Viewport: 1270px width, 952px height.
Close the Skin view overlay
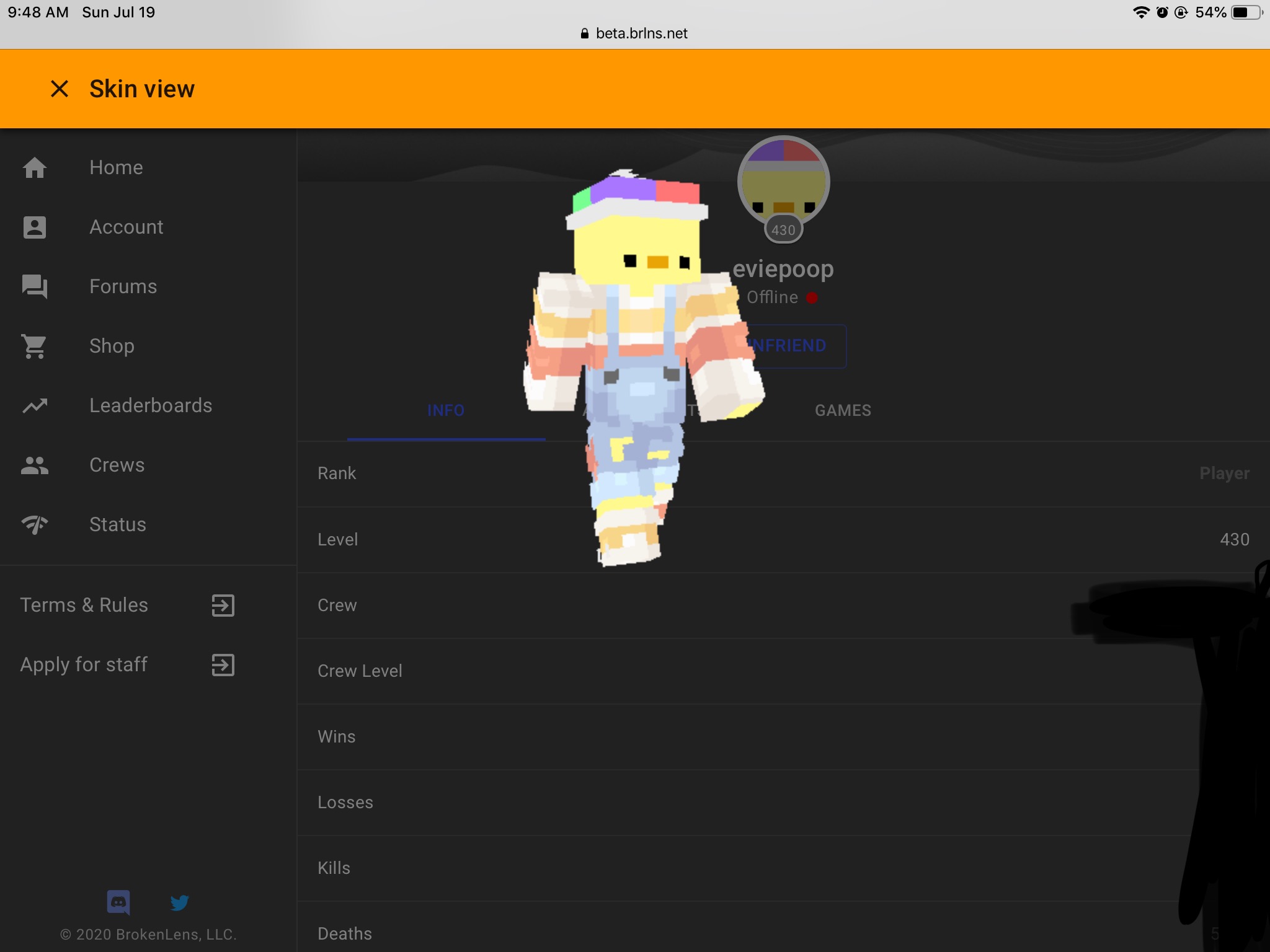pos(60,89)
